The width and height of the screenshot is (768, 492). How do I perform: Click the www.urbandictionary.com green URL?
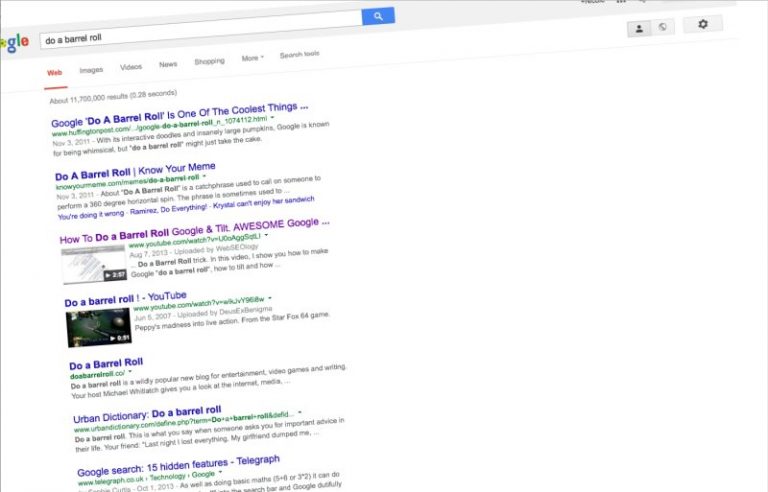click(x=184, y=422)
